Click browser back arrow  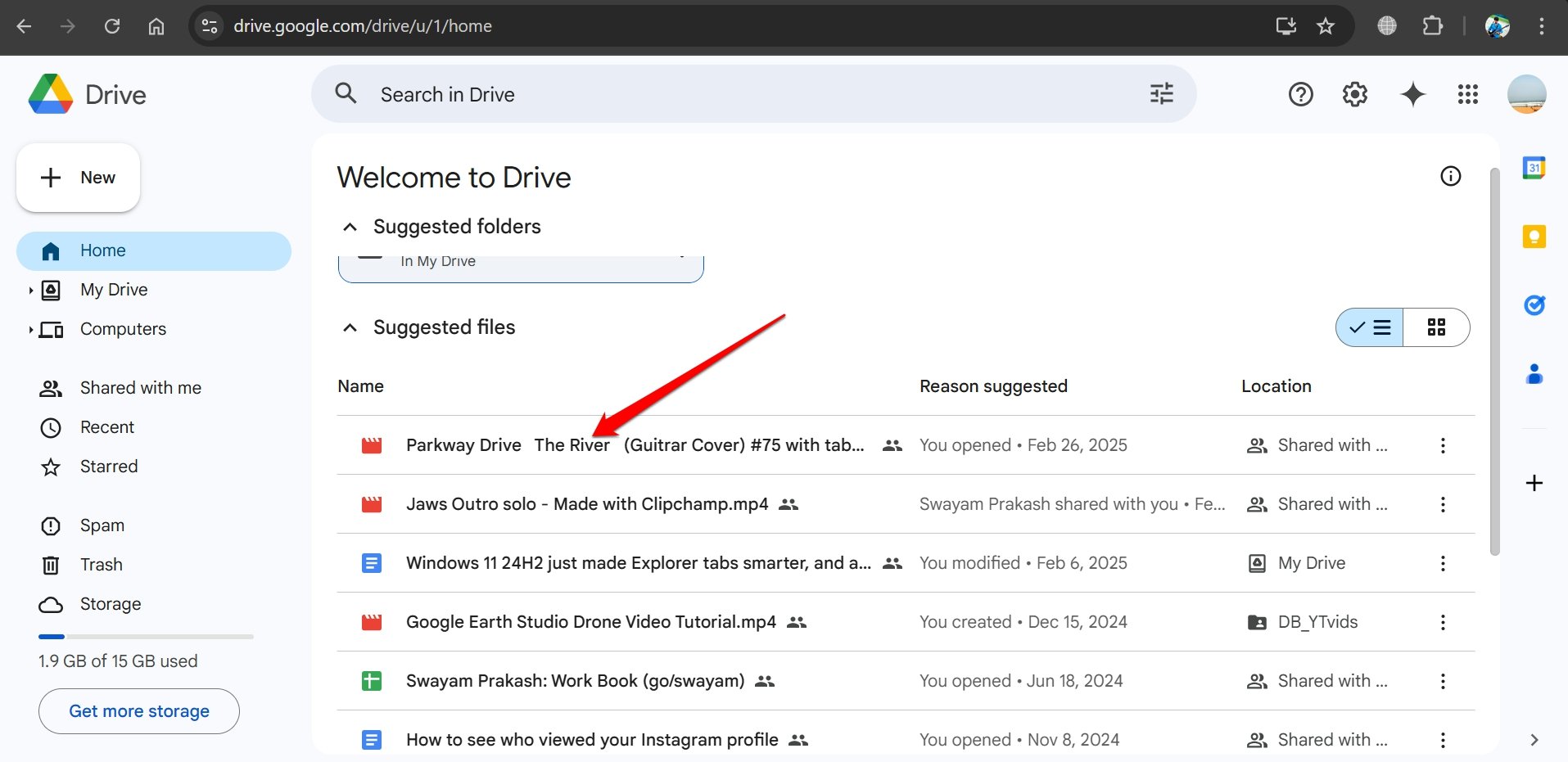click(25, 26)
